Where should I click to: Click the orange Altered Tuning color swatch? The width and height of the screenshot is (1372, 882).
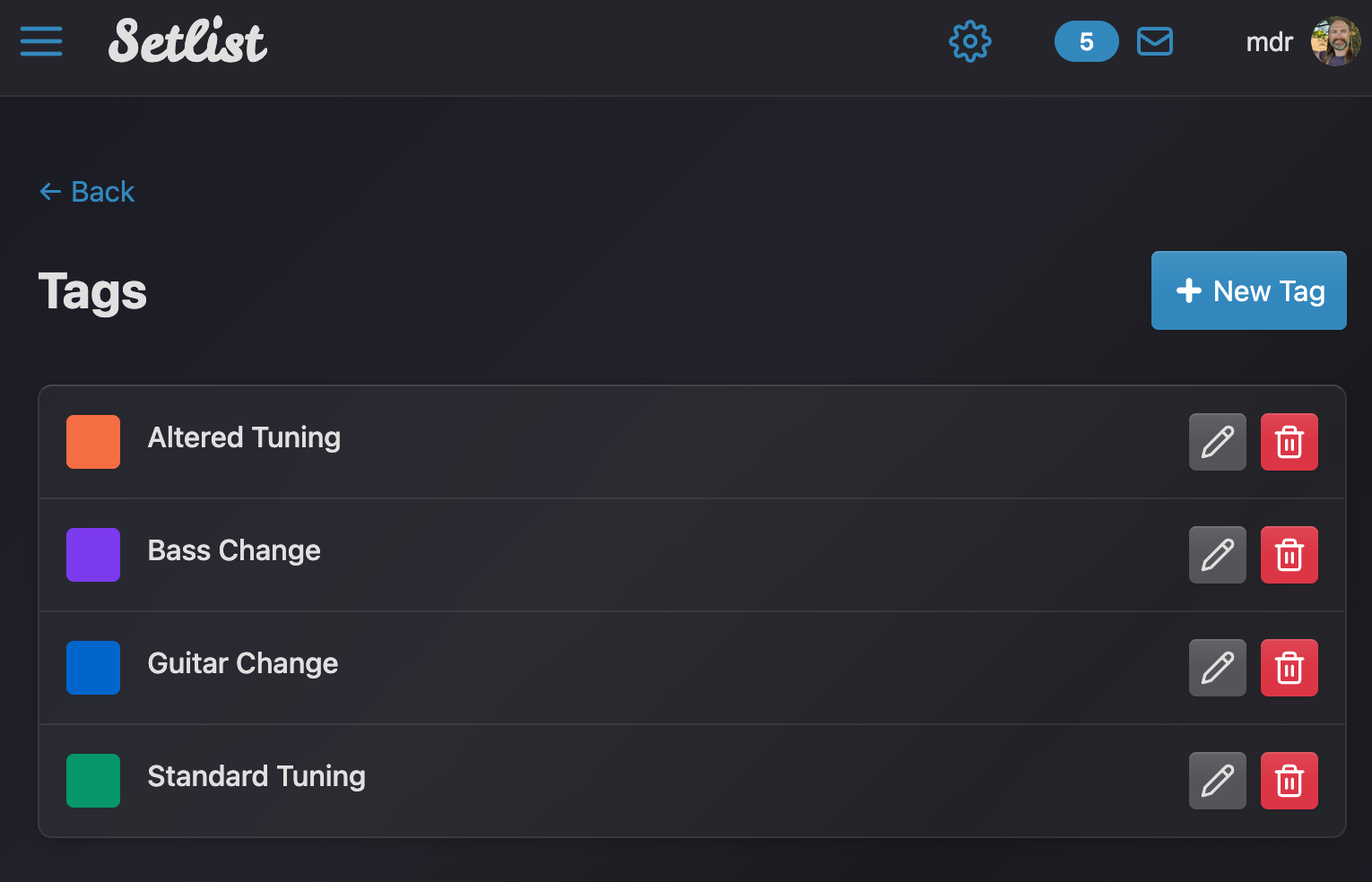[x=93, y=442]
